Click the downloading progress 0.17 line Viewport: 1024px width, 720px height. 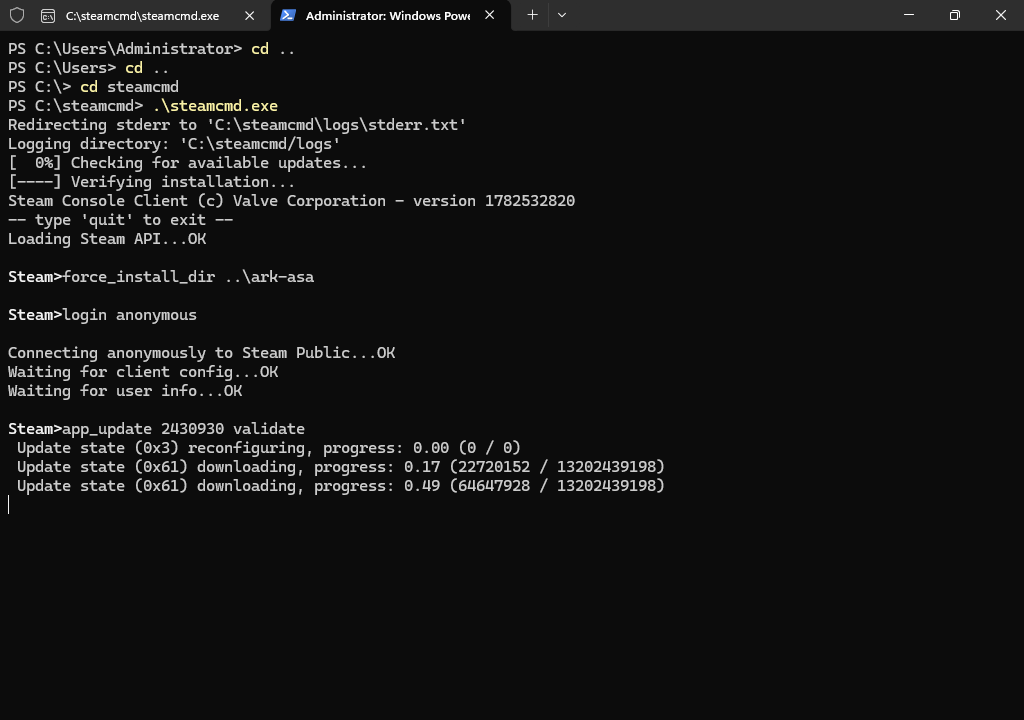(340, 466)
